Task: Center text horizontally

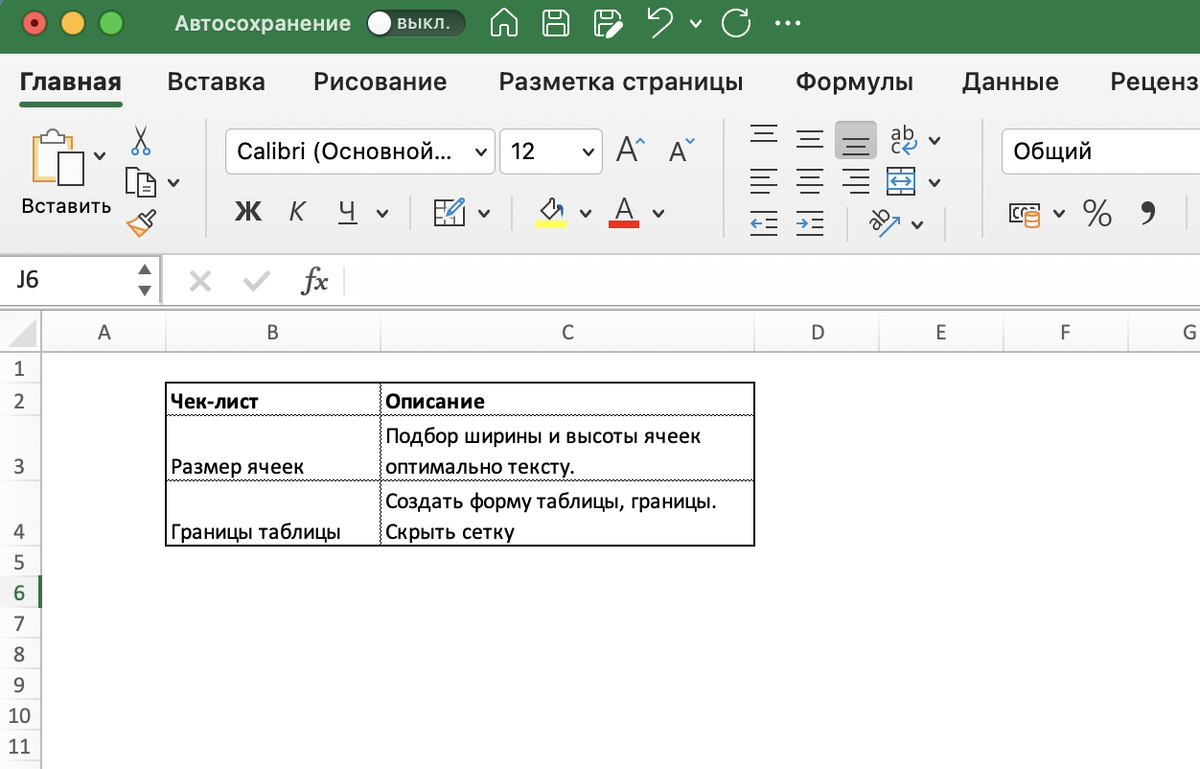Action: [810, 181]
